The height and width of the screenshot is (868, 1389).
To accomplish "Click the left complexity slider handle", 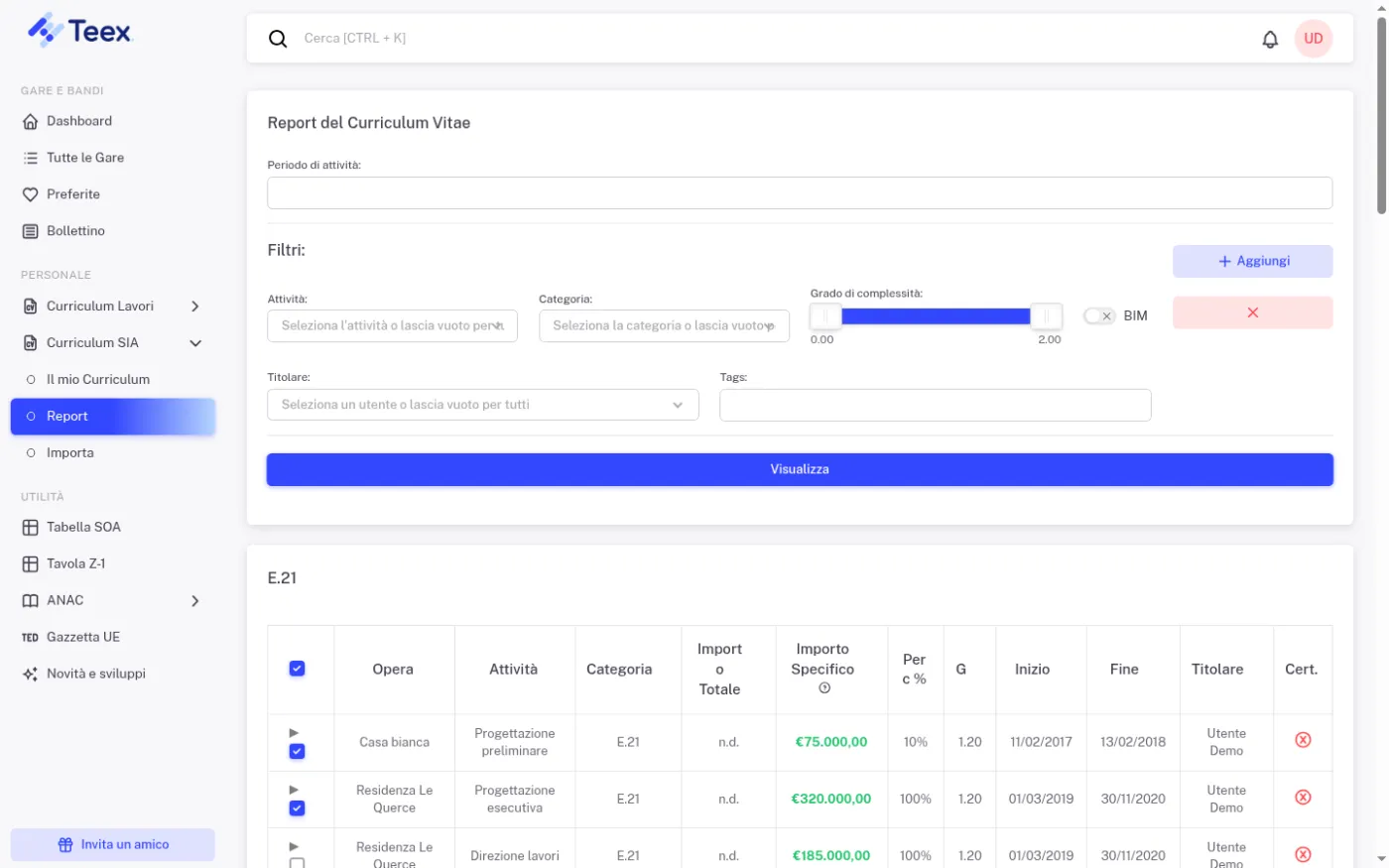I will pyautogui.click(x=825, y=316).
